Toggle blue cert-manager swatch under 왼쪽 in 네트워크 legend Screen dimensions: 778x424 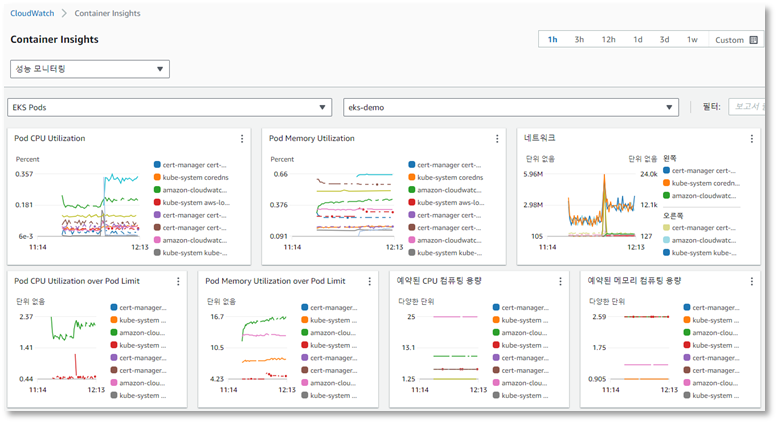[666, 171]
